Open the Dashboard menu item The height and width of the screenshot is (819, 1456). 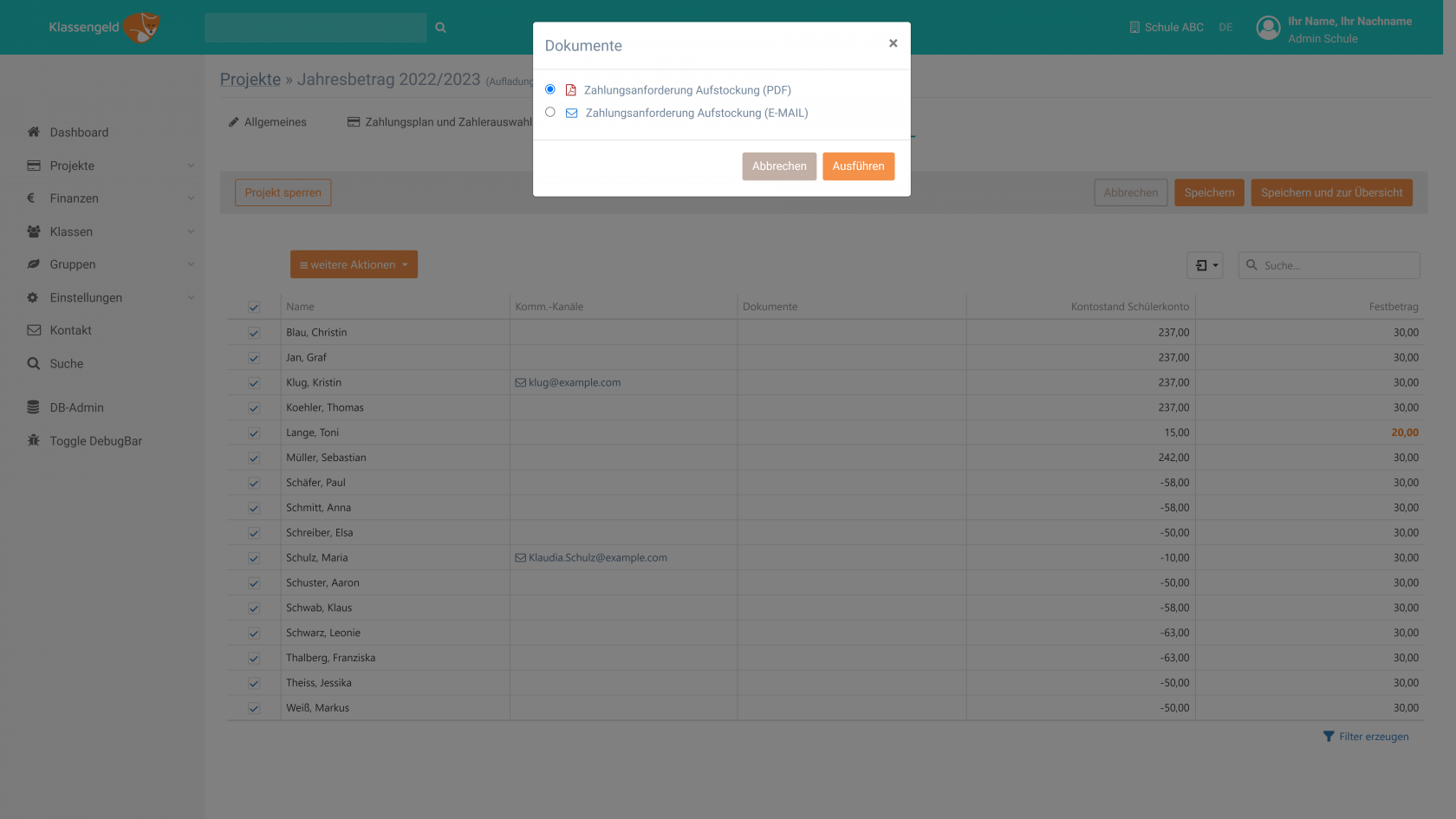[x=79, y=132]
